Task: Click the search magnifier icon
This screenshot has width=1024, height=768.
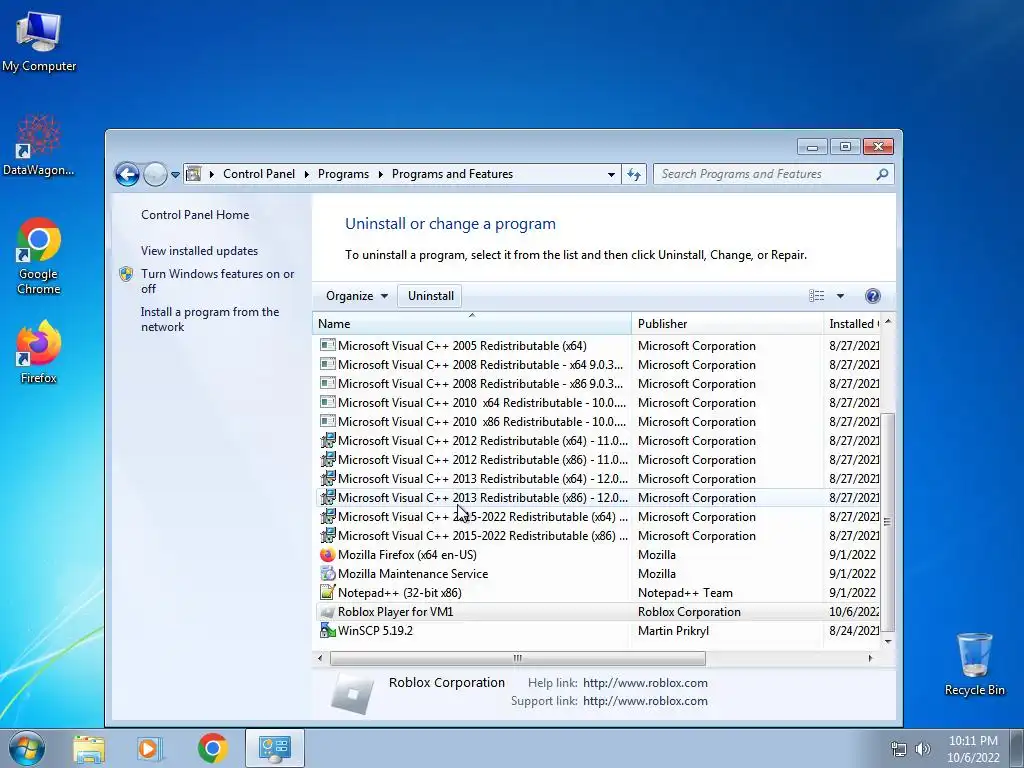Action: [882, 174]
